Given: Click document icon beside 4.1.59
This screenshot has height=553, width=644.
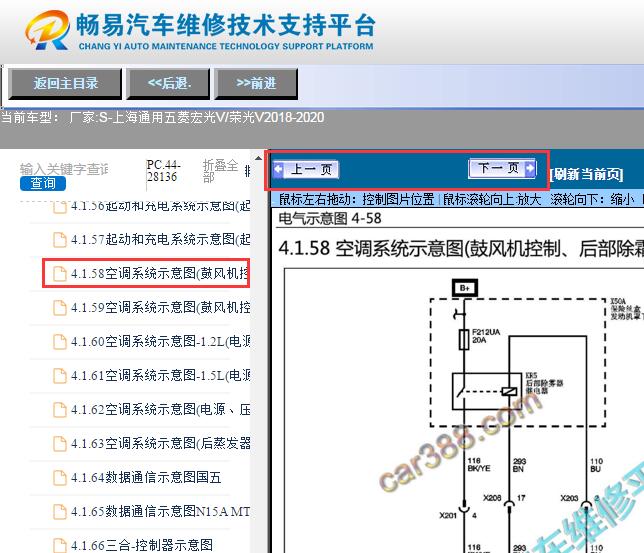Looking at the screenshot, I should click(60, 308).
